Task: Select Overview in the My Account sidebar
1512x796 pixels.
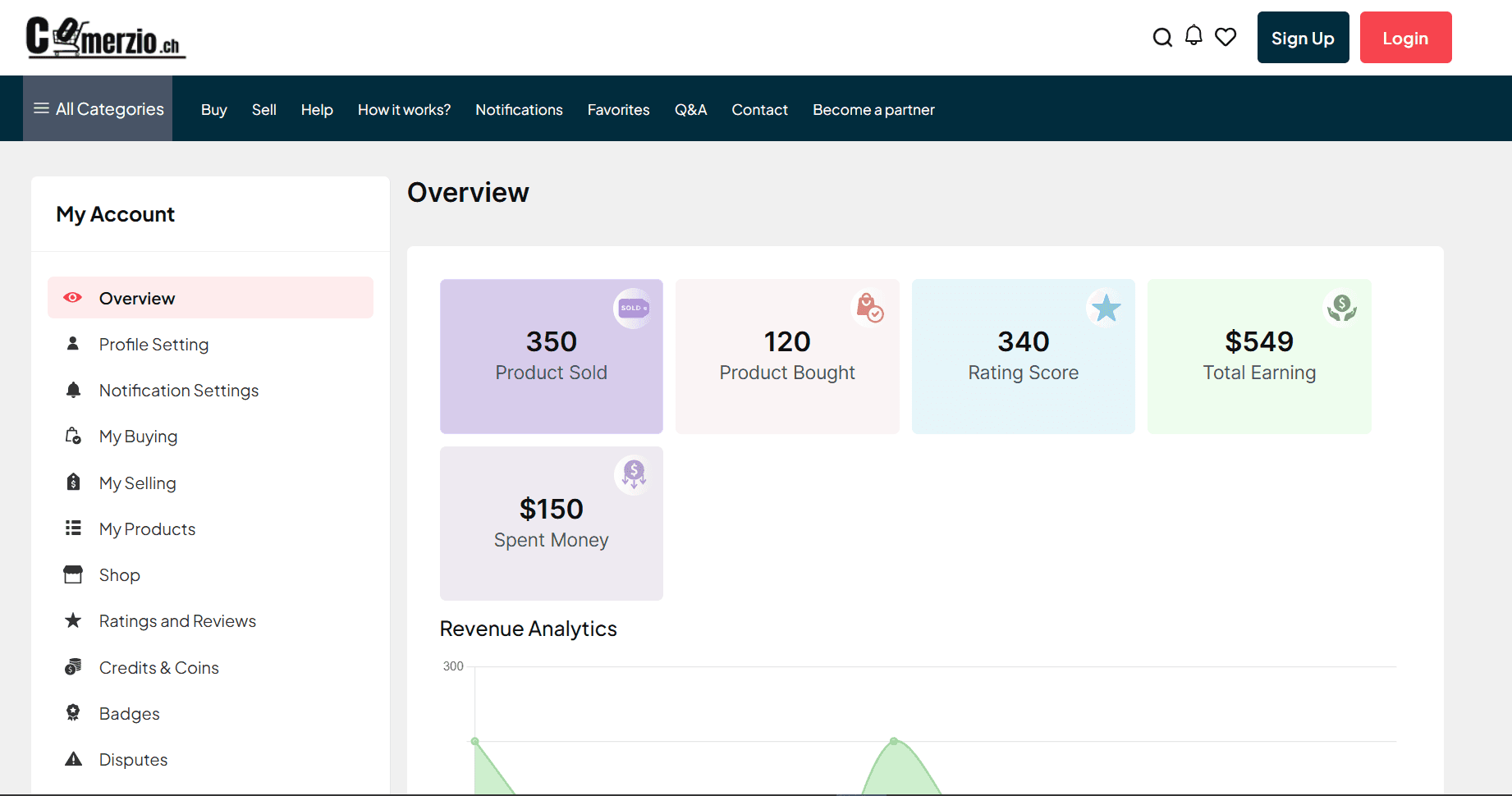Action: click(210, 297)
